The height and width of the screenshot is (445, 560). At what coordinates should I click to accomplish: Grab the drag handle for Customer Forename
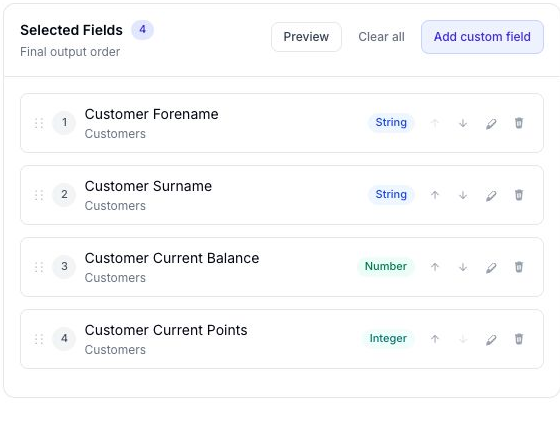39,123
